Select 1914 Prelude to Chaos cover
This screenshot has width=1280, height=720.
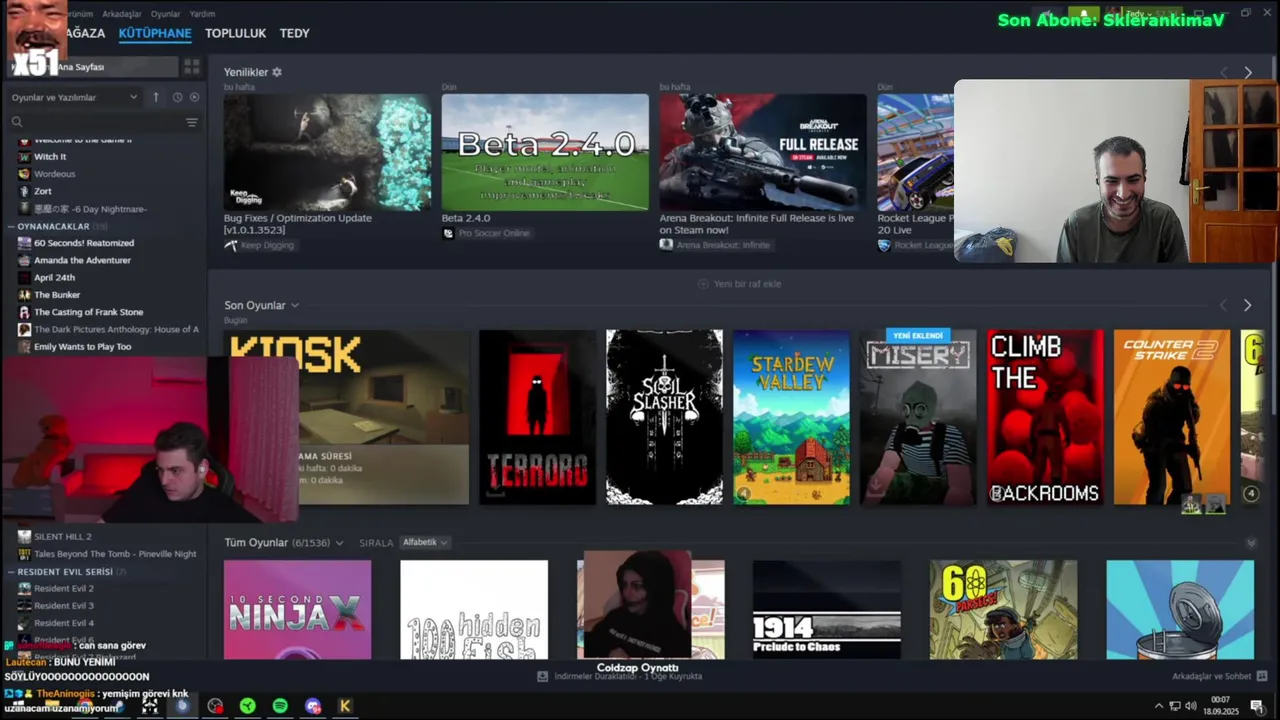click(827, 610)
